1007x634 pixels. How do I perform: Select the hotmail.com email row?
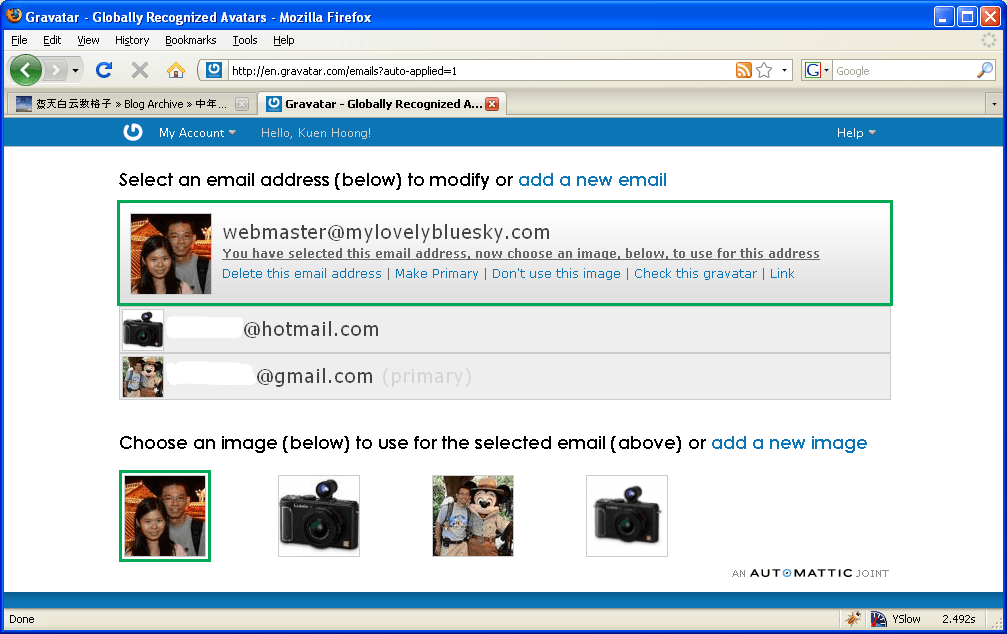click(504, 330)
